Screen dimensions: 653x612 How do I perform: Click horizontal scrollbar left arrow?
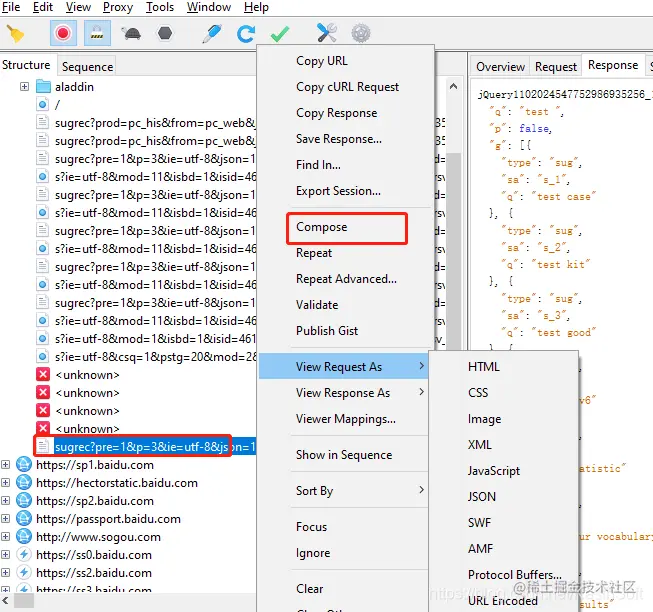click(5, 601)
